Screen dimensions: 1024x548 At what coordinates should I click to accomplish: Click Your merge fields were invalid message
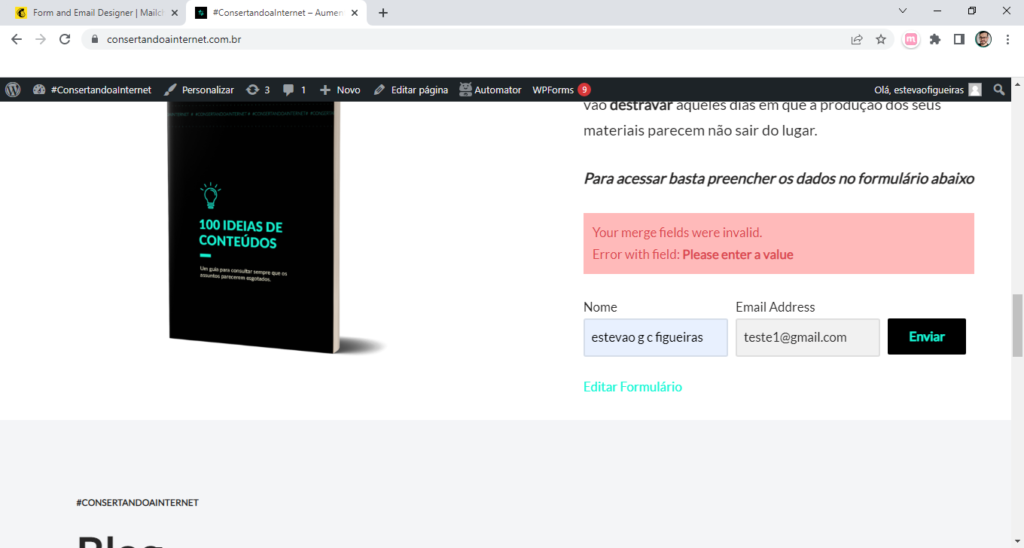[677, 233]
